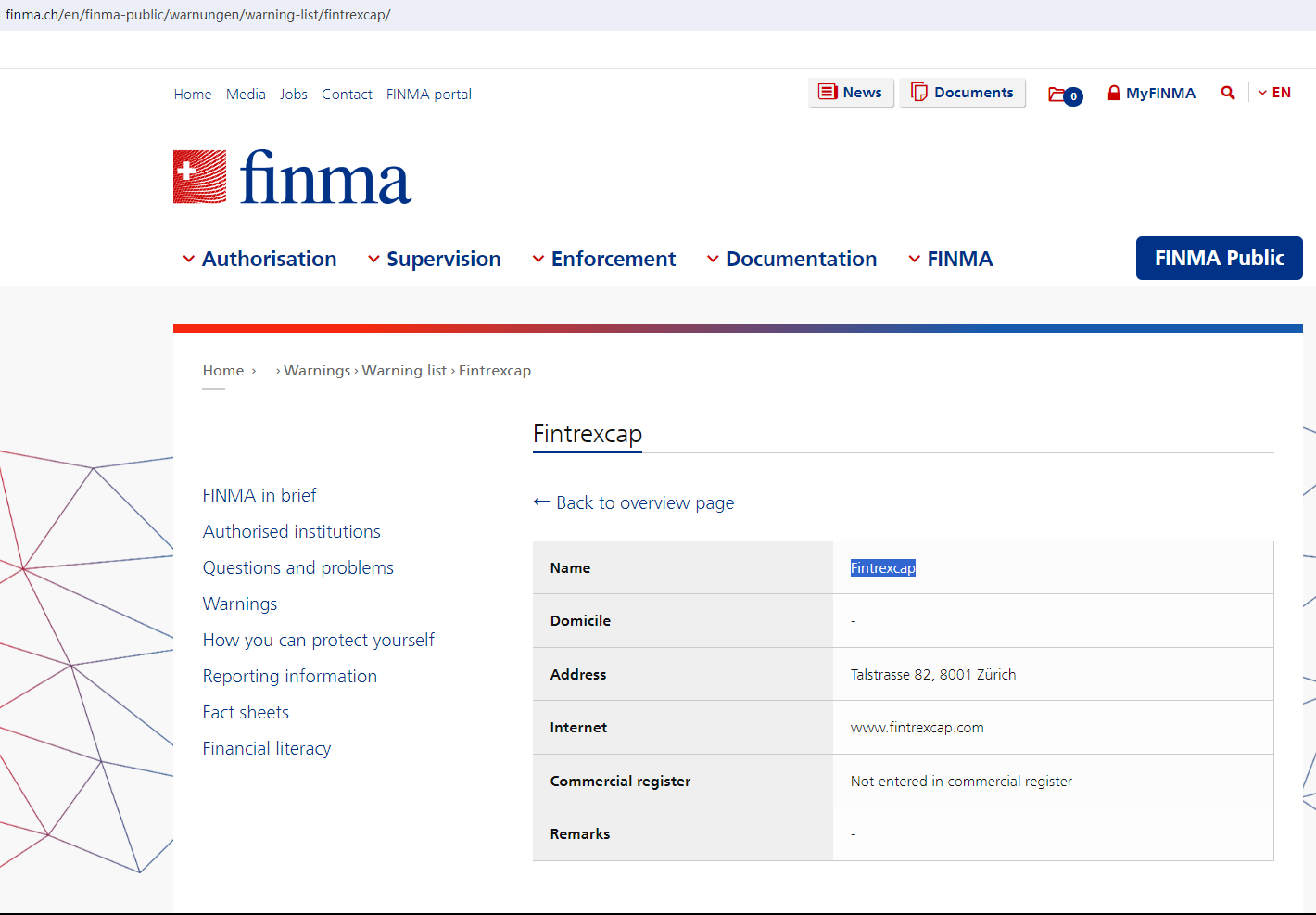Screen dimensions: 1316x915
Task: Expand the FINMA menu
Action: pyautogui.click(x=950, y=259)
